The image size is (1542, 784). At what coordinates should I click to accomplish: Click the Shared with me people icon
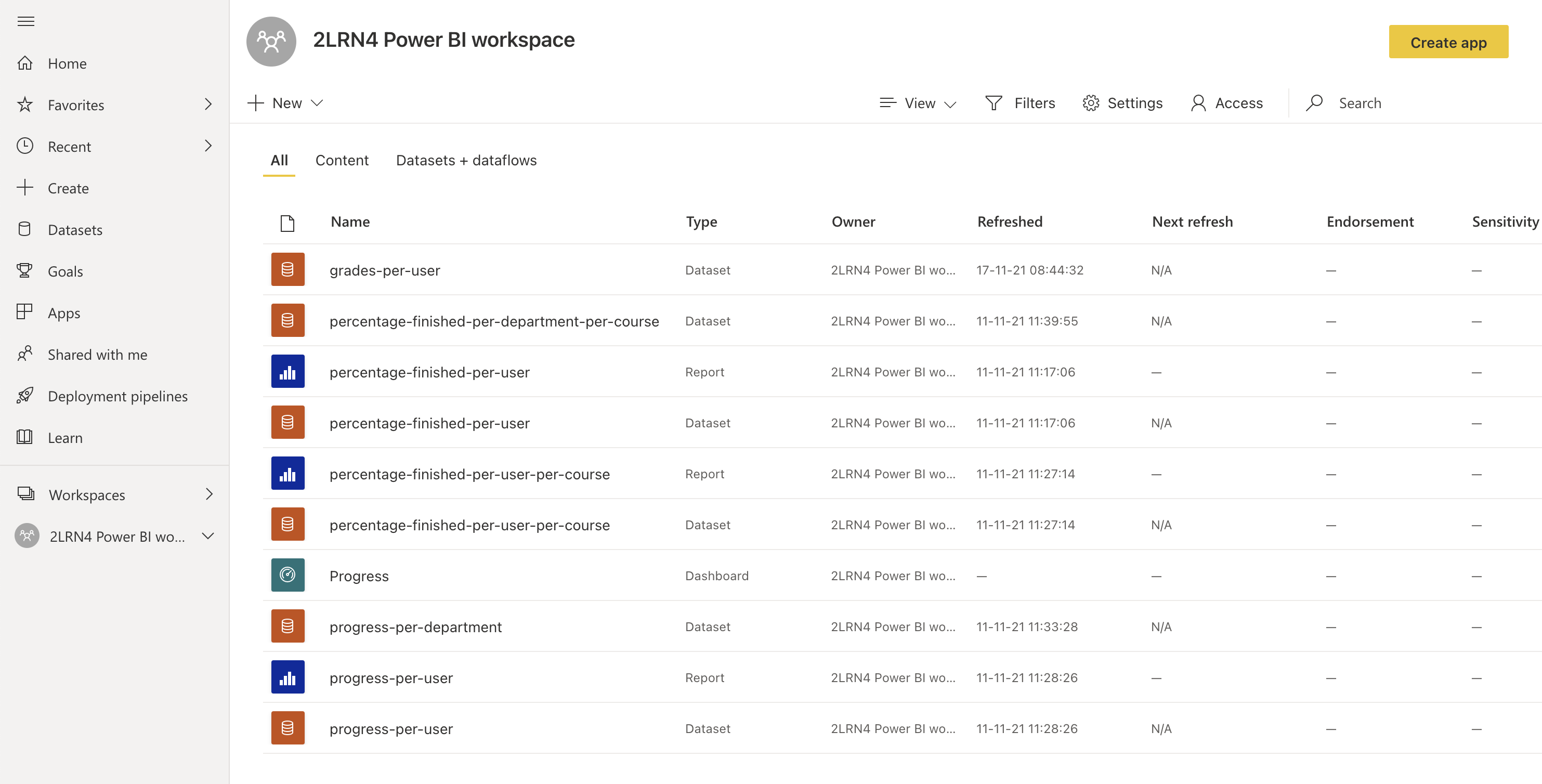click(24, 354)
